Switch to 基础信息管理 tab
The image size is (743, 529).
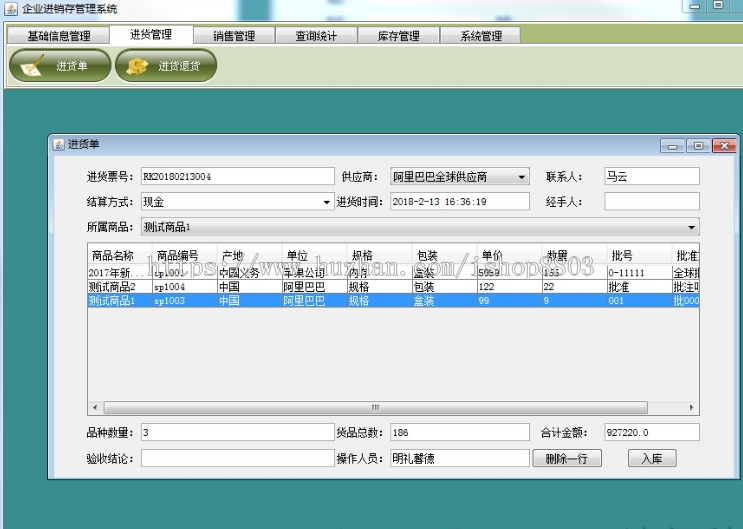(59, 36)
